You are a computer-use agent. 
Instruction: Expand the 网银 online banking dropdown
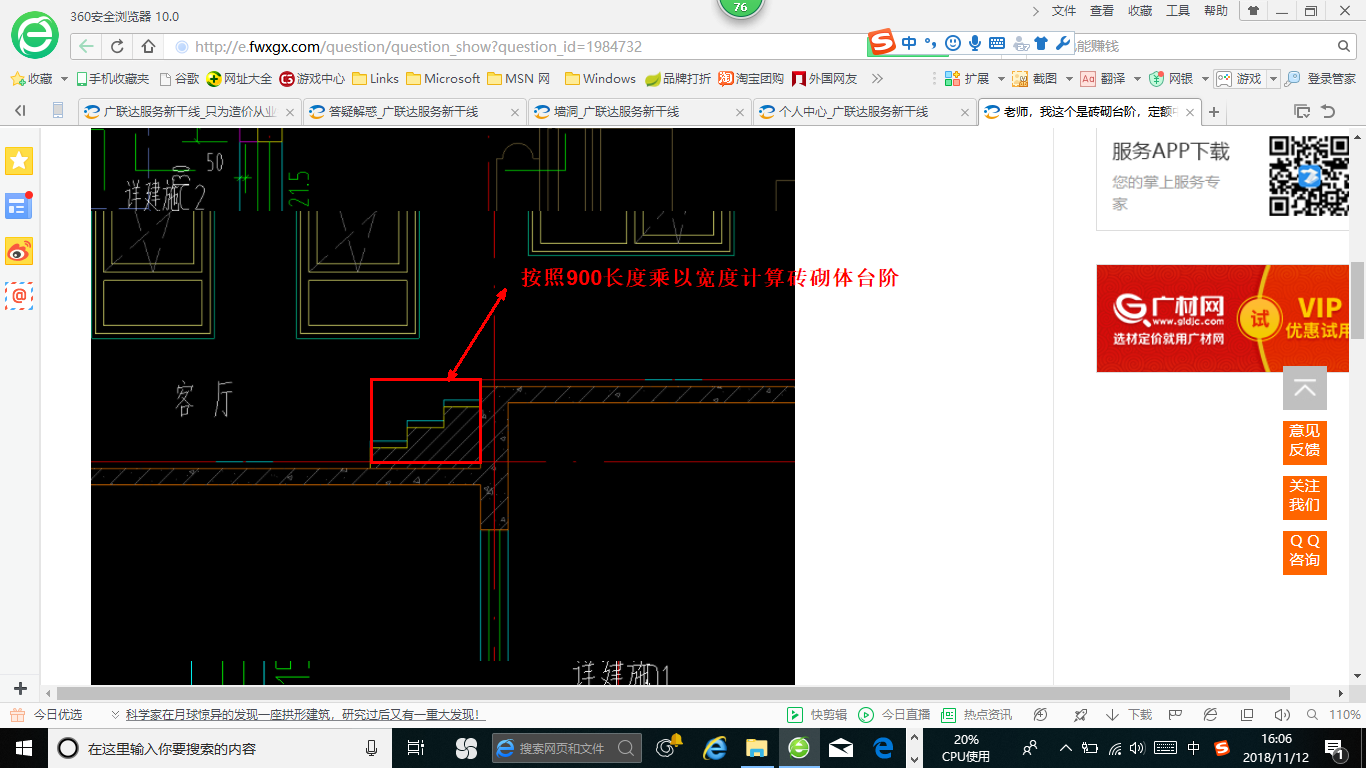(x=1205, y=78)
